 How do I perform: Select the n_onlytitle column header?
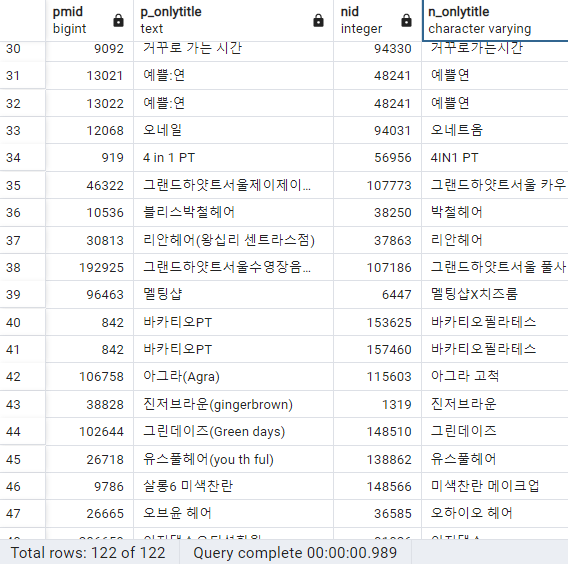pos(495,20)
